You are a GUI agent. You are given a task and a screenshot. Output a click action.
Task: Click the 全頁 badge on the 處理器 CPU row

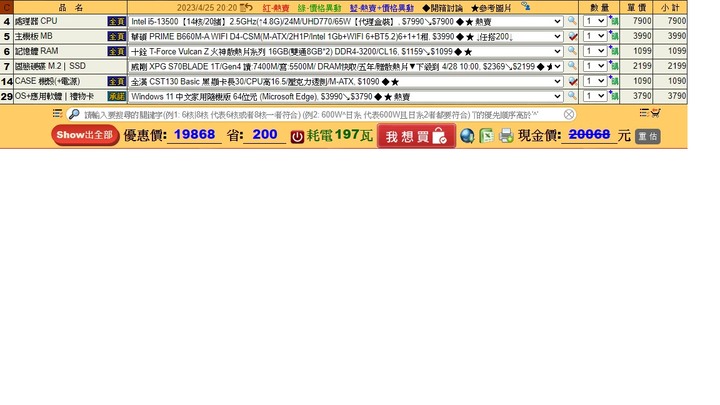117,22
